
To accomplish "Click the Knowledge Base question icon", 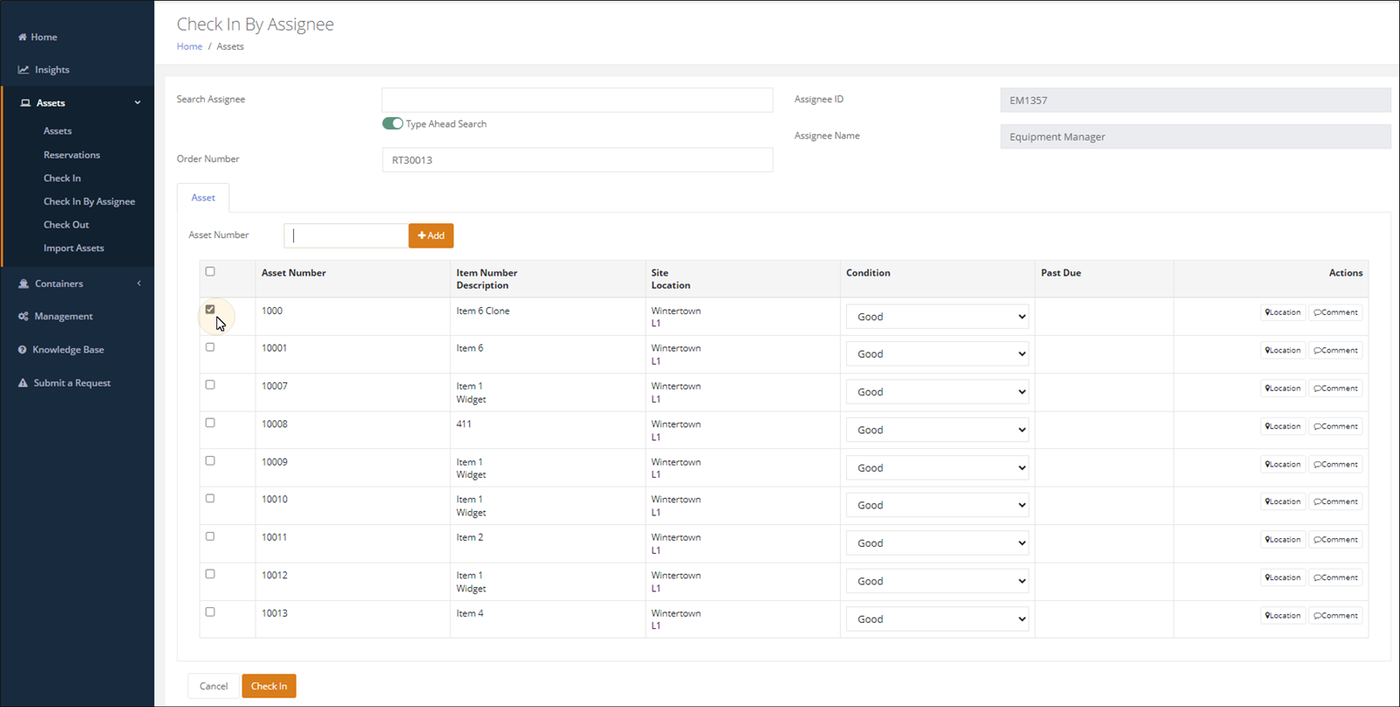I will click(22, 350).
